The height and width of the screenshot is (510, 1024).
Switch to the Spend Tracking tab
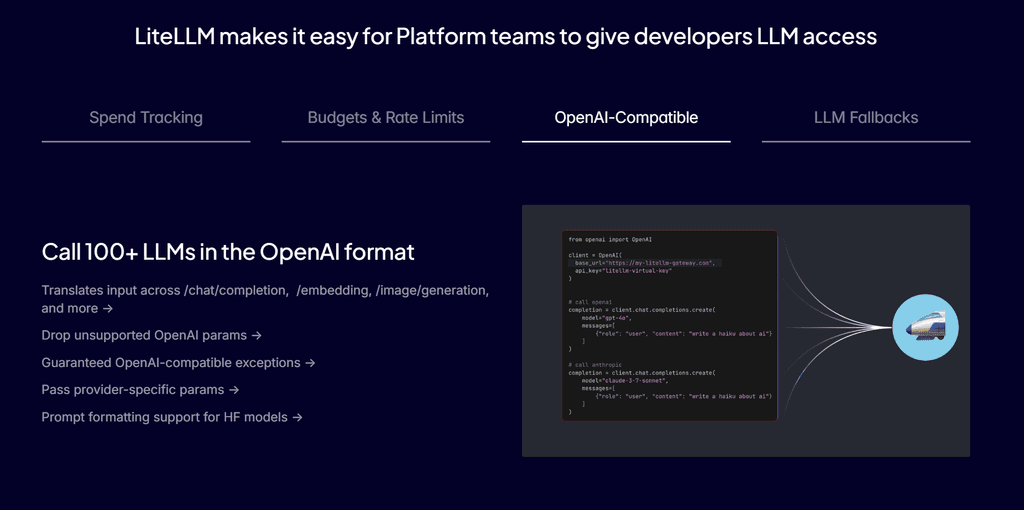tap(146, 118)
